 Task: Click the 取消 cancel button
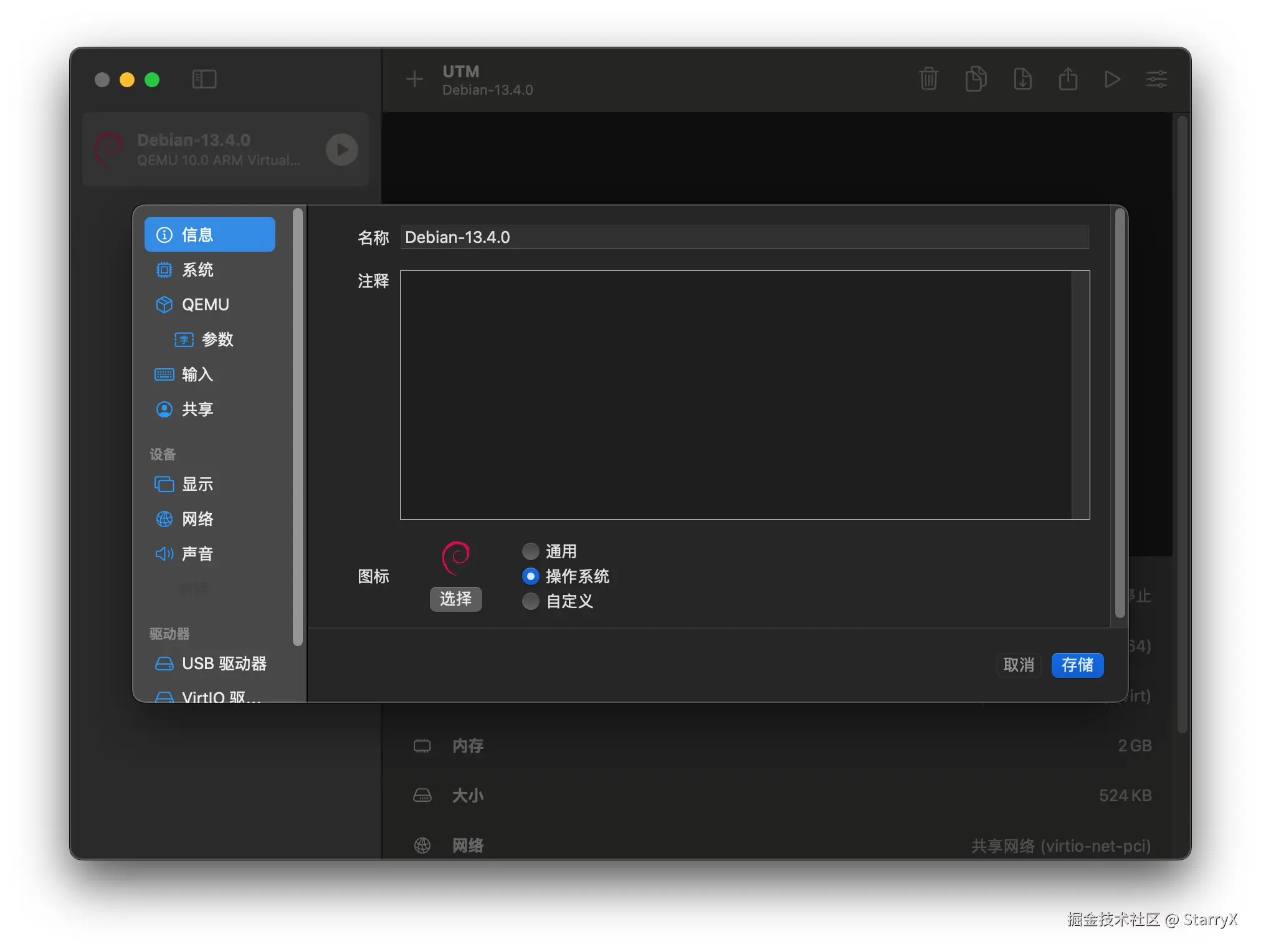pyautogui.click(x=1019, y=665)
